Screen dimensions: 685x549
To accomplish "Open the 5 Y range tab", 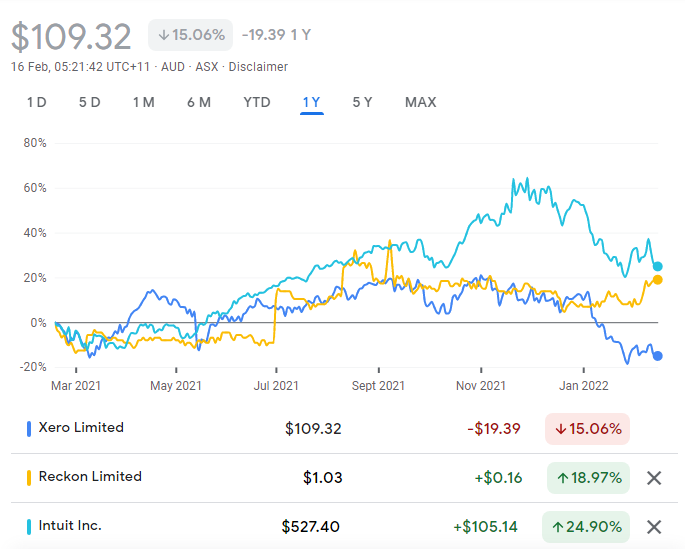I will point(362,102).
